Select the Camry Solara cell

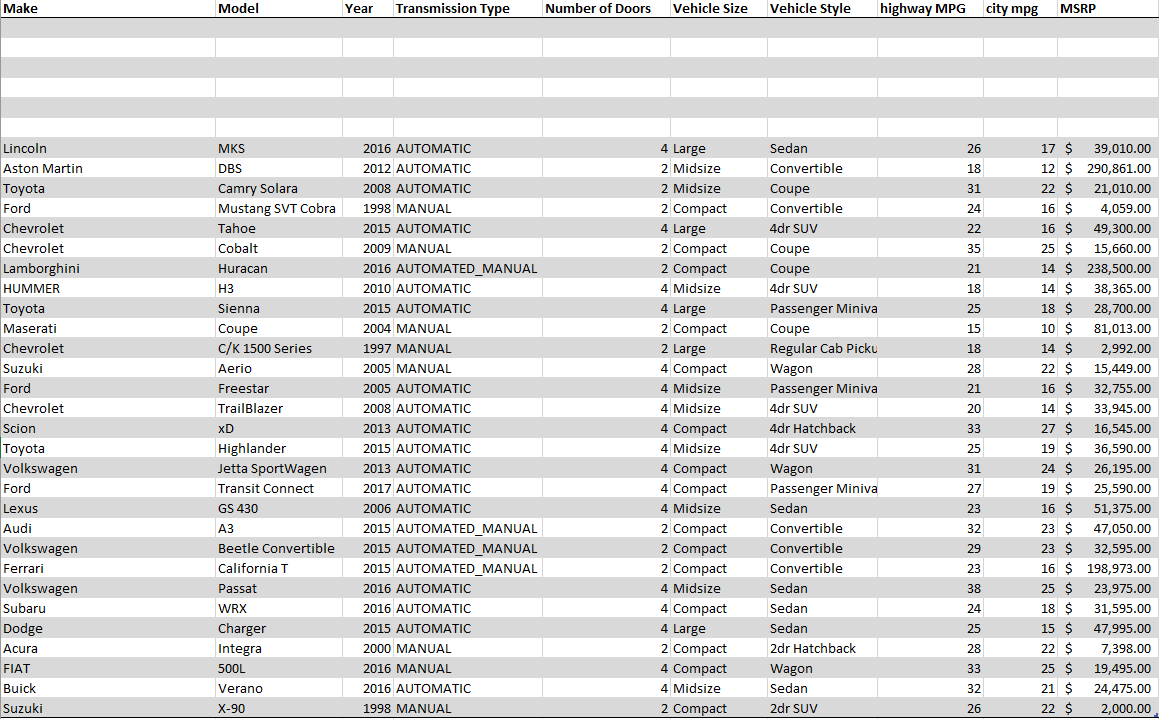(279, 188)
